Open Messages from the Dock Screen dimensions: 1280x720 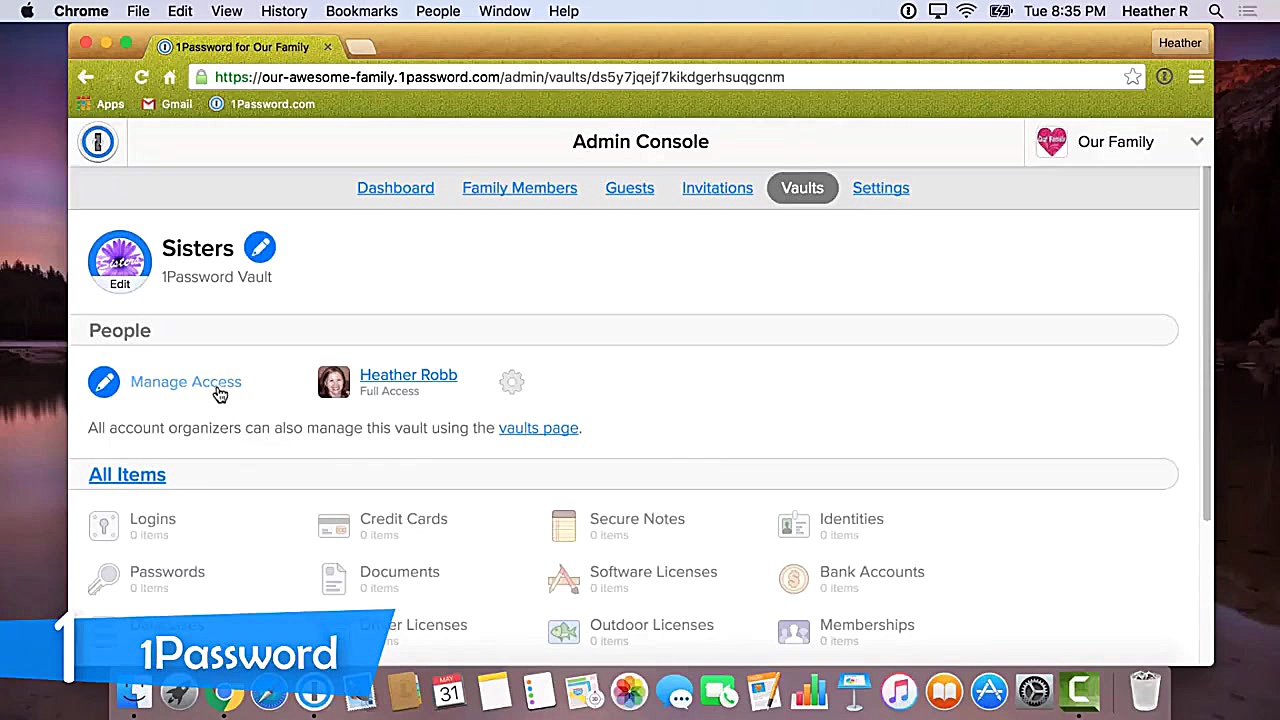pyautogui.click(x=674, y=691)
